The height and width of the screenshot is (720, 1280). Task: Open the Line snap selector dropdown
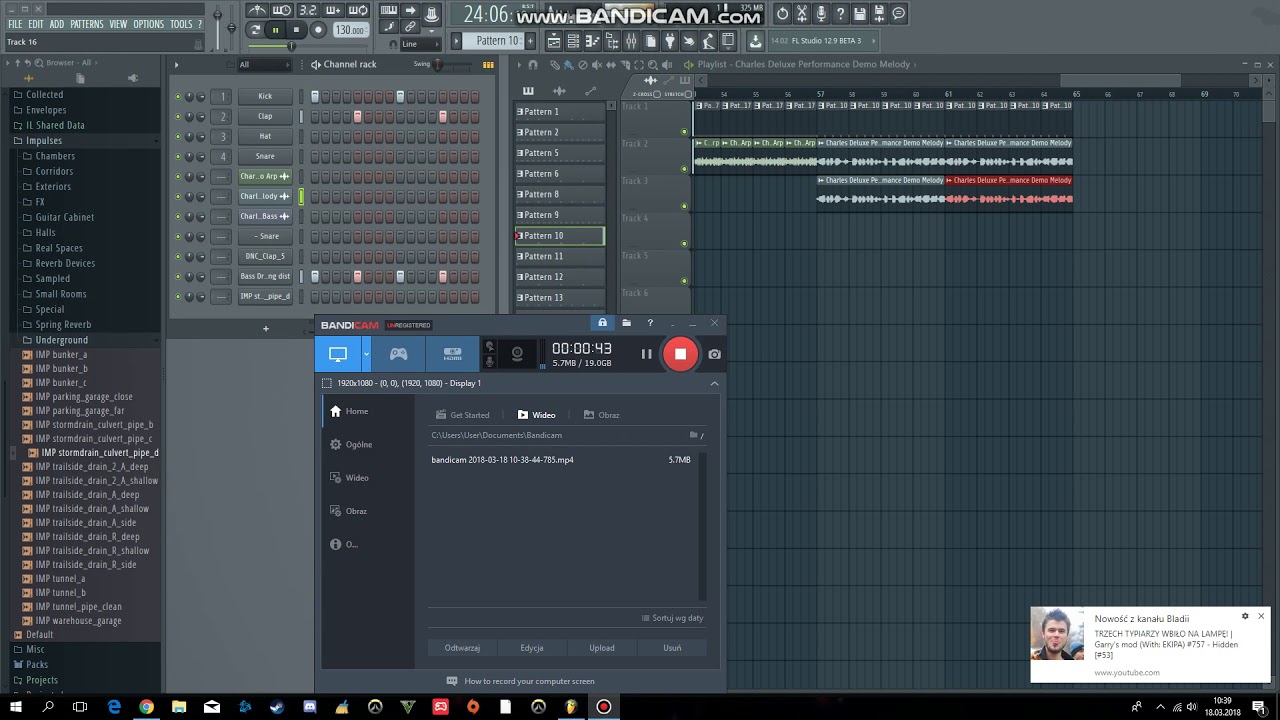(x=420, y=44)
